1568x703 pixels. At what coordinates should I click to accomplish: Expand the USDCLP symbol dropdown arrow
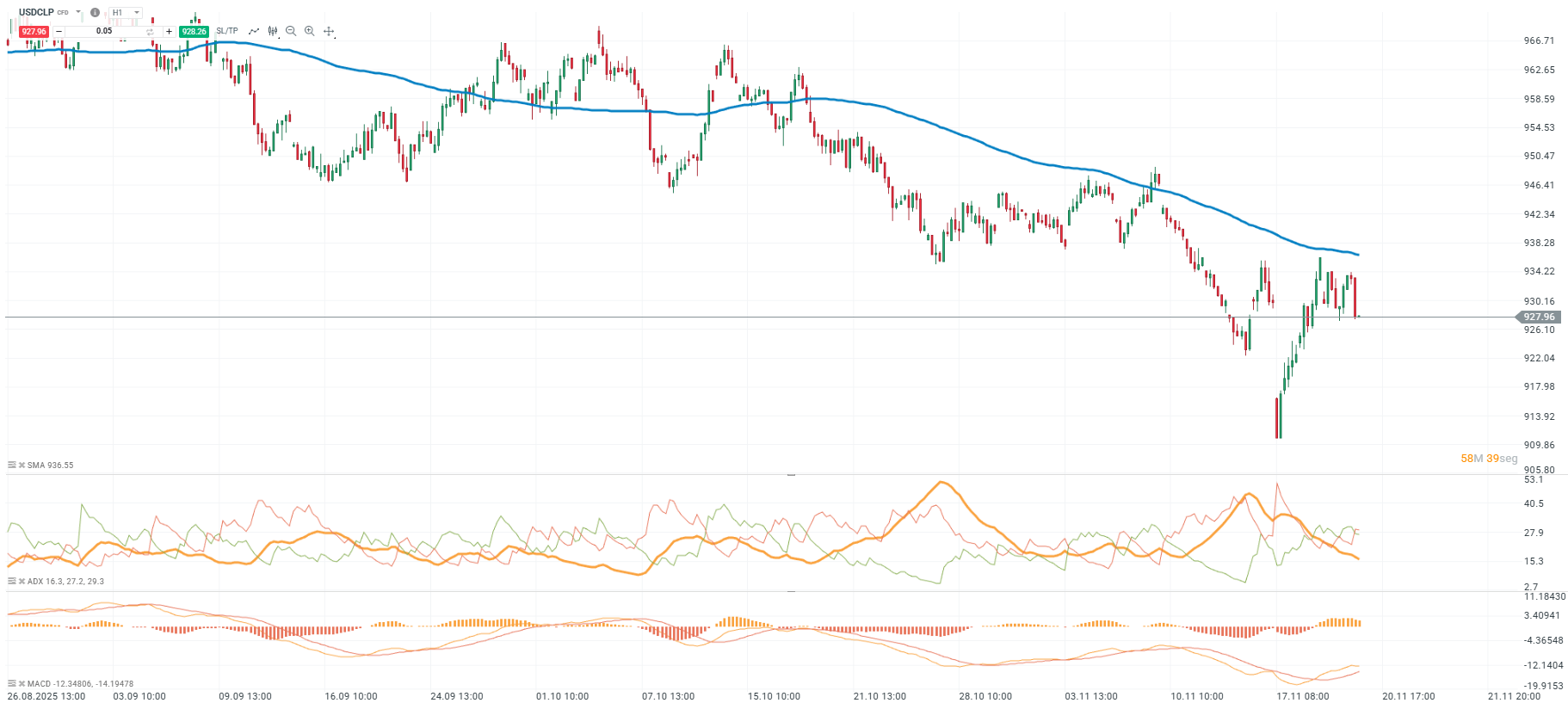pos(78,13)
